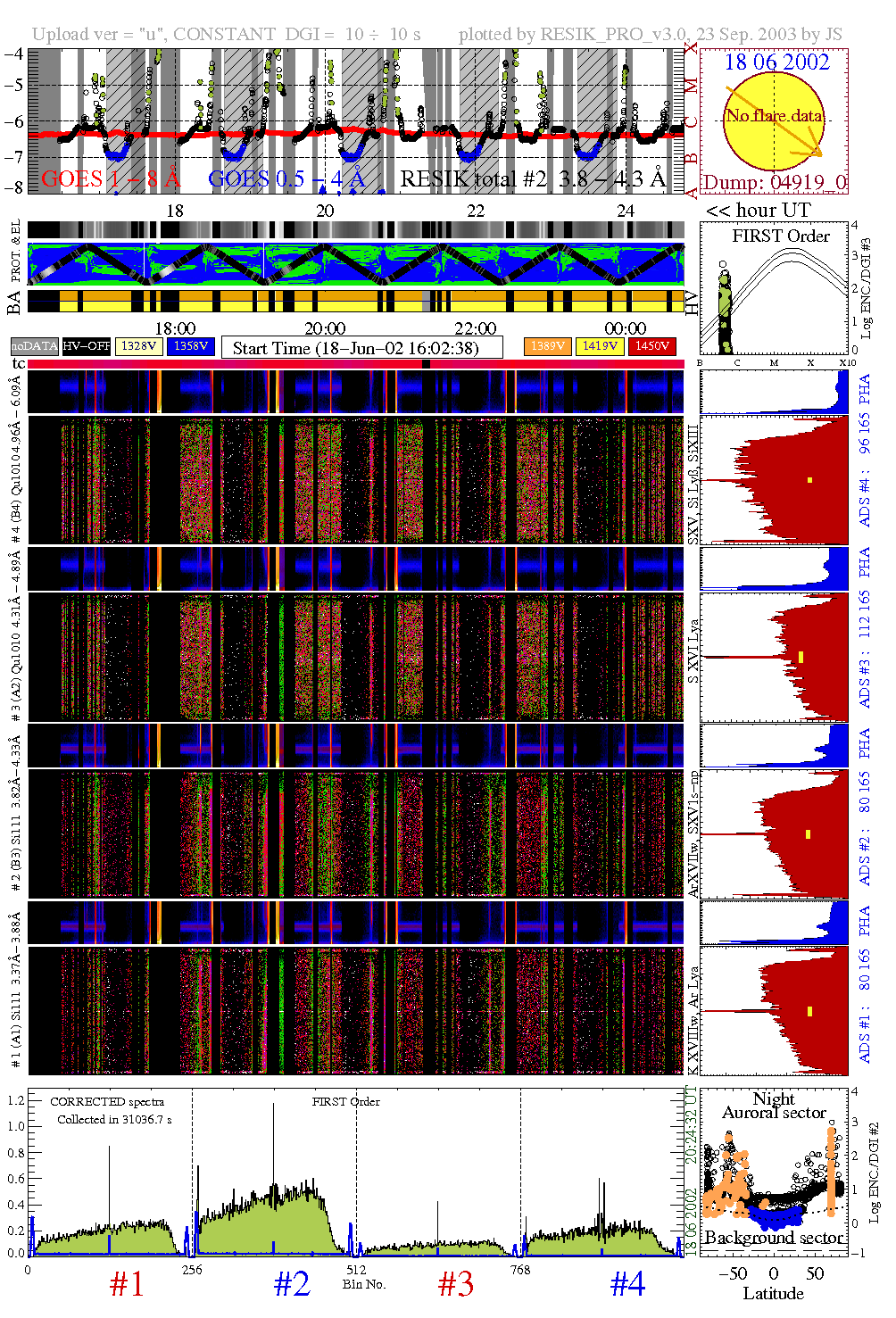896x1318 pixels.
Task: Click the red #3 channel label
Action: coord(456,1283)
